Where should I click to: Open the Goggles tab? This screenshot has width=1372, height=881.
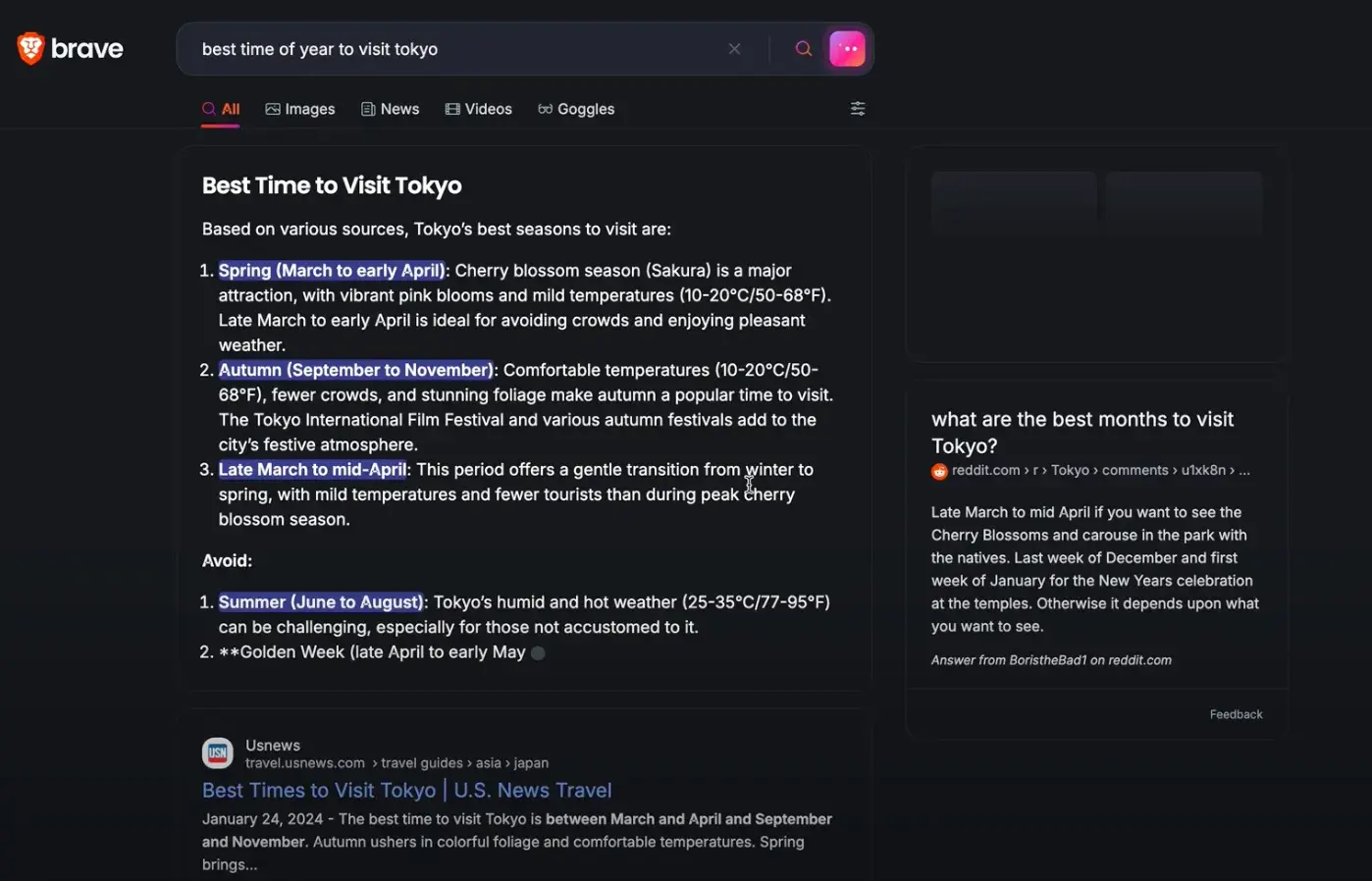pyautogui.click(x=576, y=109)
